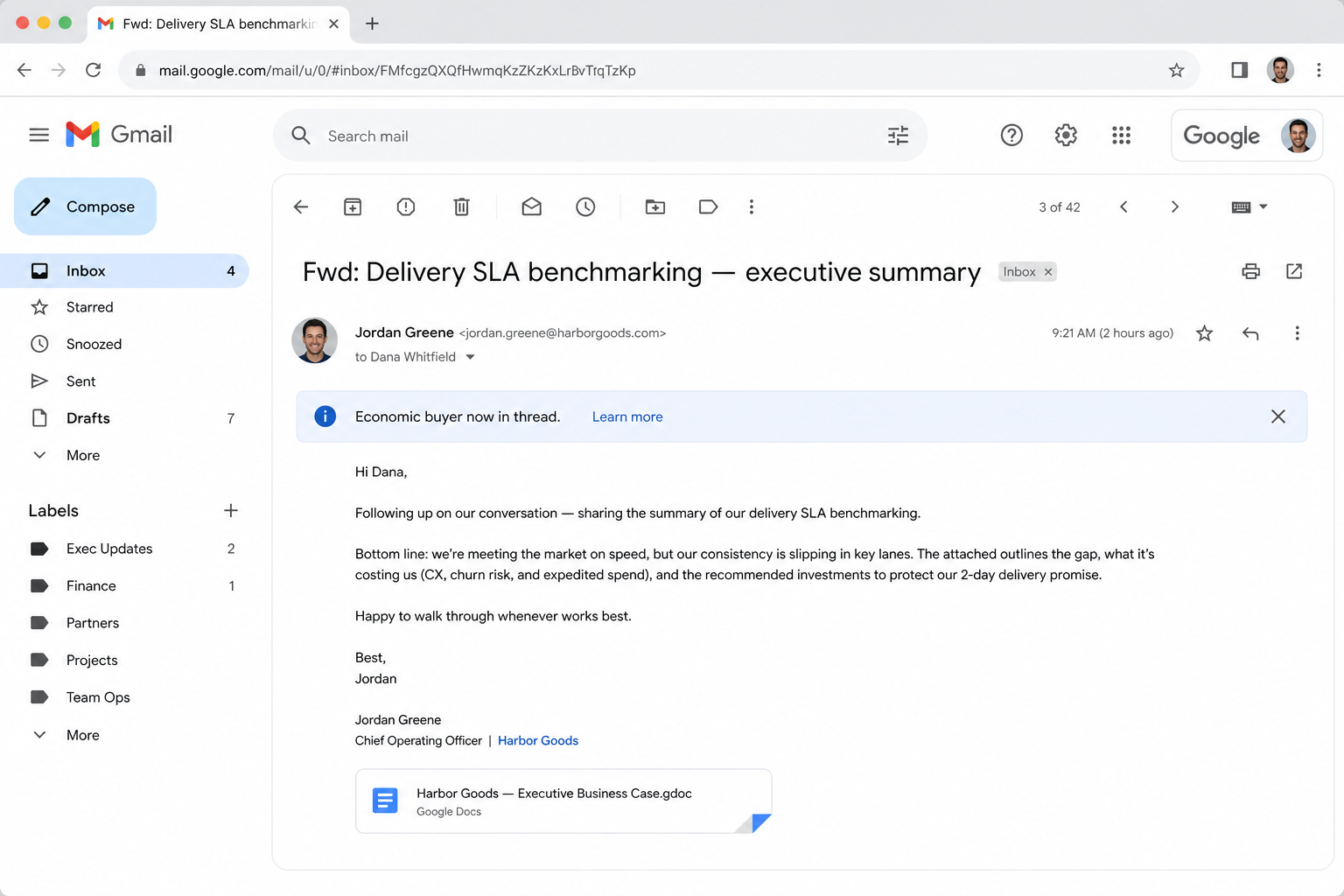The width and height of the screenshot is (1344, 896).
Task: Go to the older conversation arrow
Action: pos(1175,207)
